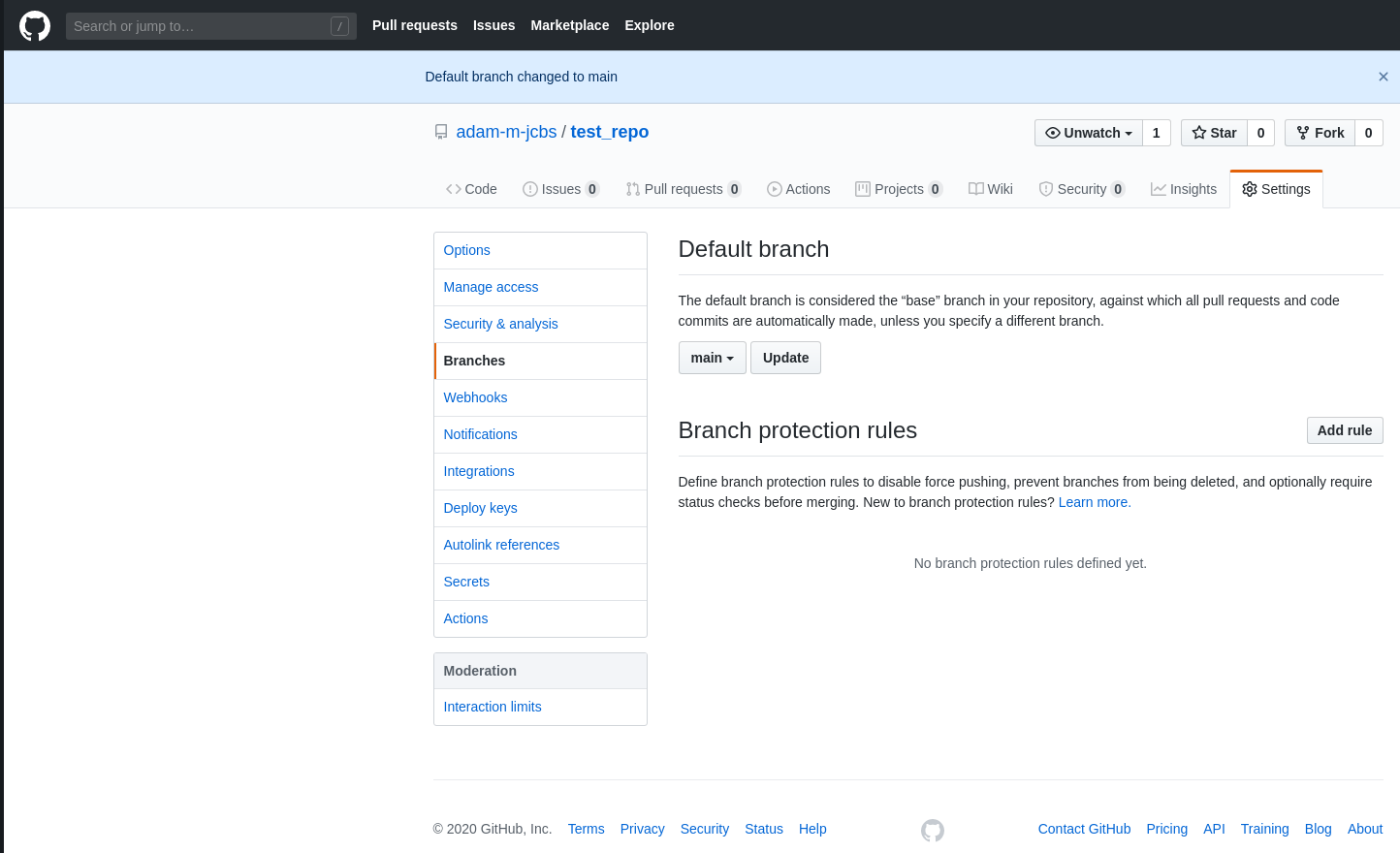Click the Moderation section header
Viewport: 1400px width, 853px height.
click(x=540, y=671)
